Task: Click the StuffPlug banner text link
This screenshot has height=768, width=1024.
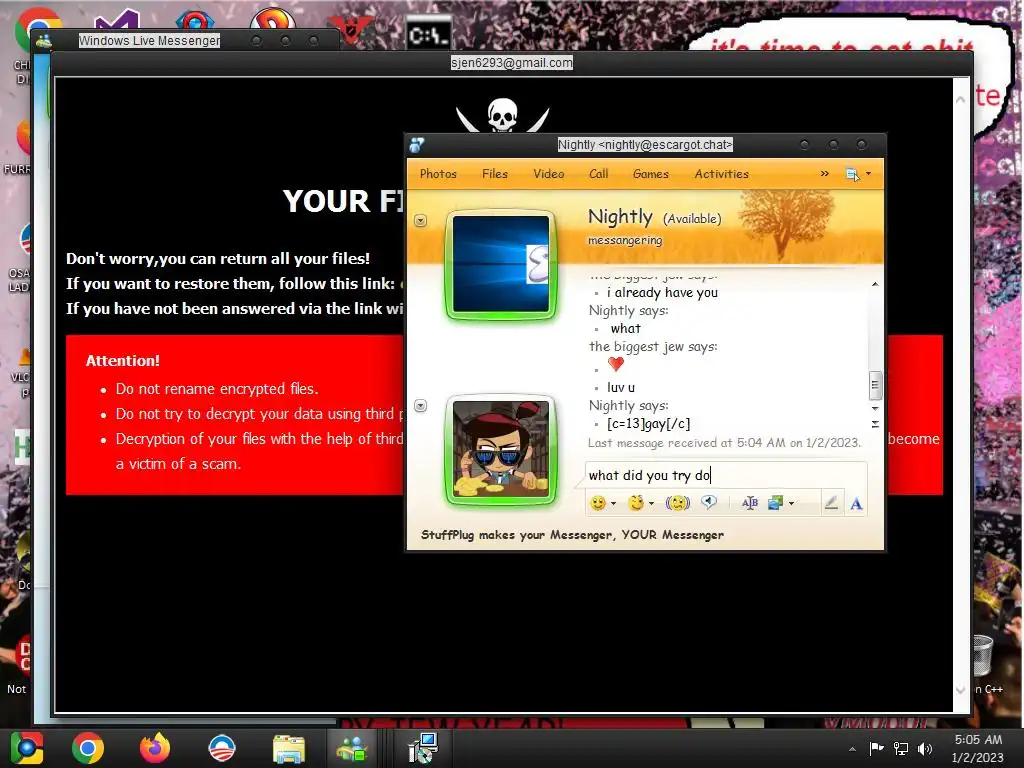Action: coord(572,535)
